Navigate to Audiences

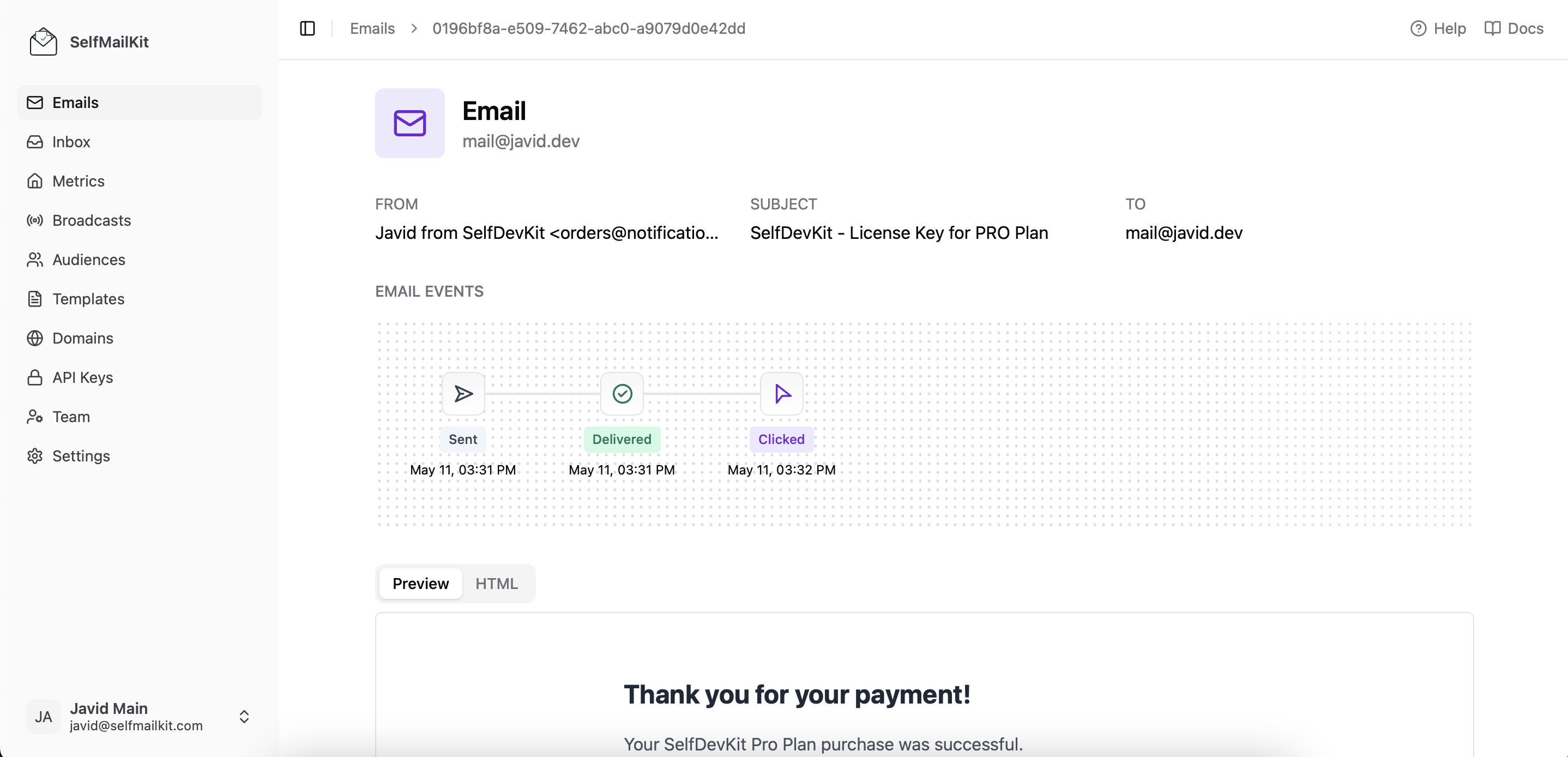coord(140,260)
